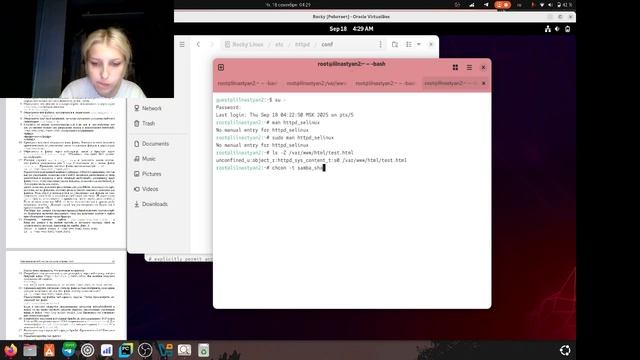Click 'No manual entry for httpd_selinux' first line
The width and height of the screenshot is (640, 360).
(x=262, y=130)
